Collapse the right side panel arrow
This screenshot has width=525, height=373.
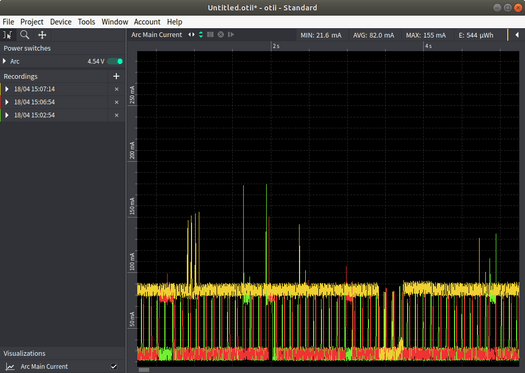pyautogui.click(x=517, y=35)
